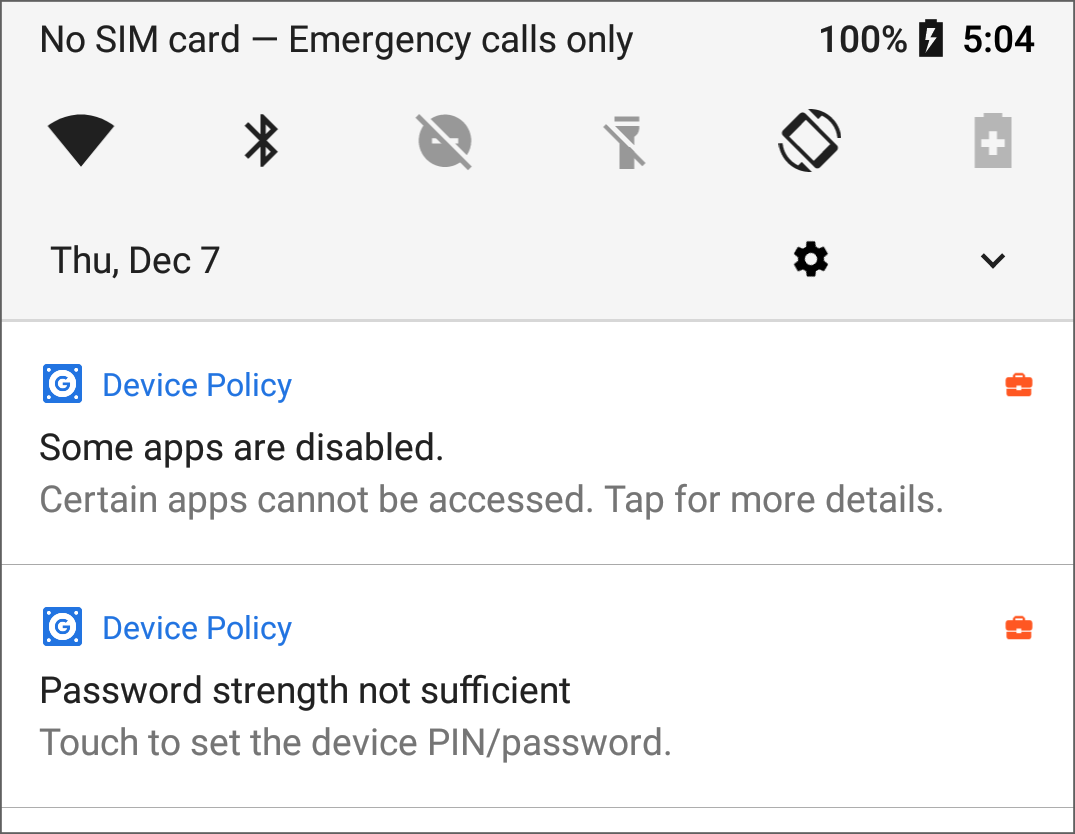Tap 'No SIM card' carrier status text
The height and width of the screenshot is (834, 1075).
coord(140,40)
